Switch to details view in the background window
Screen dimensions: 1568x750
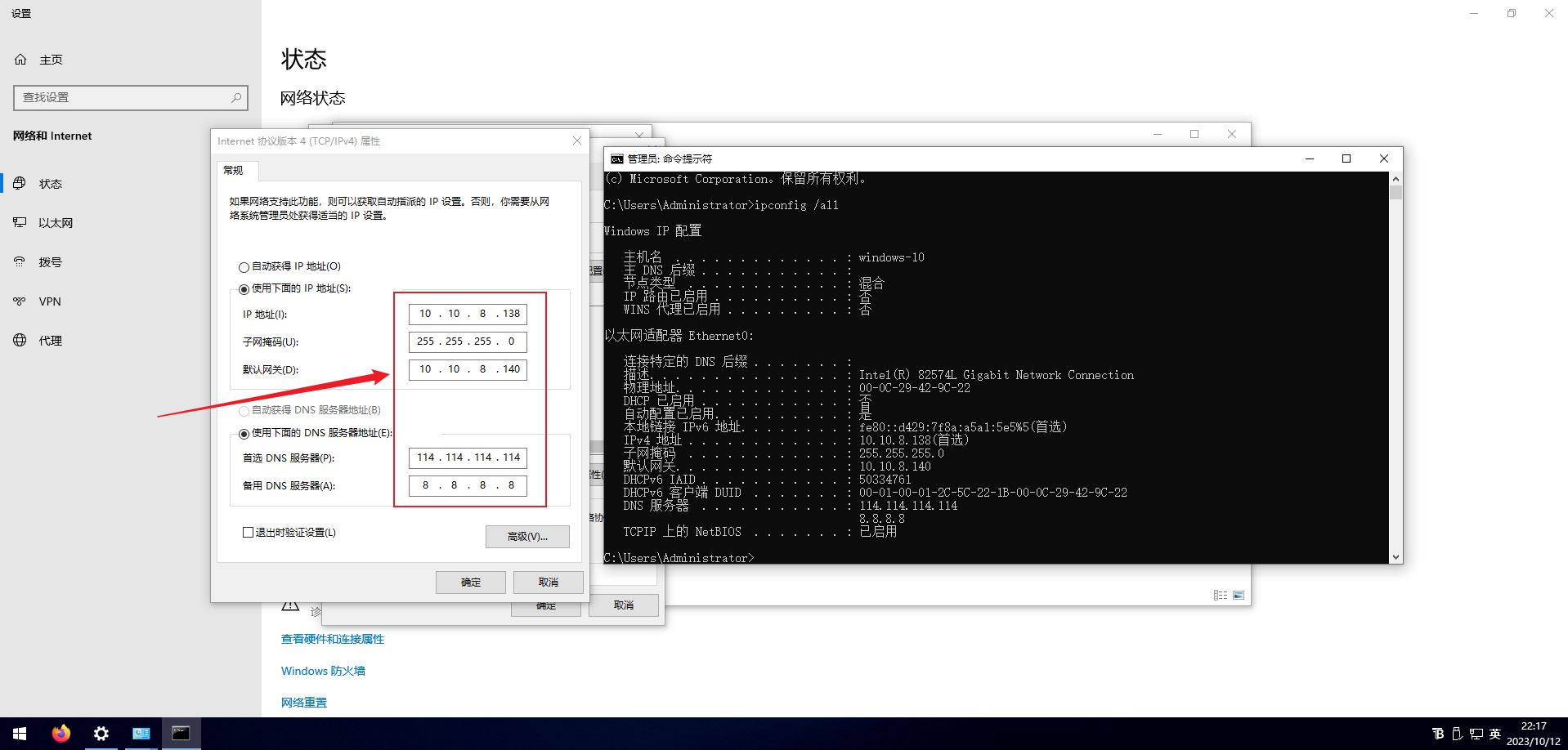click(1221, 596)
